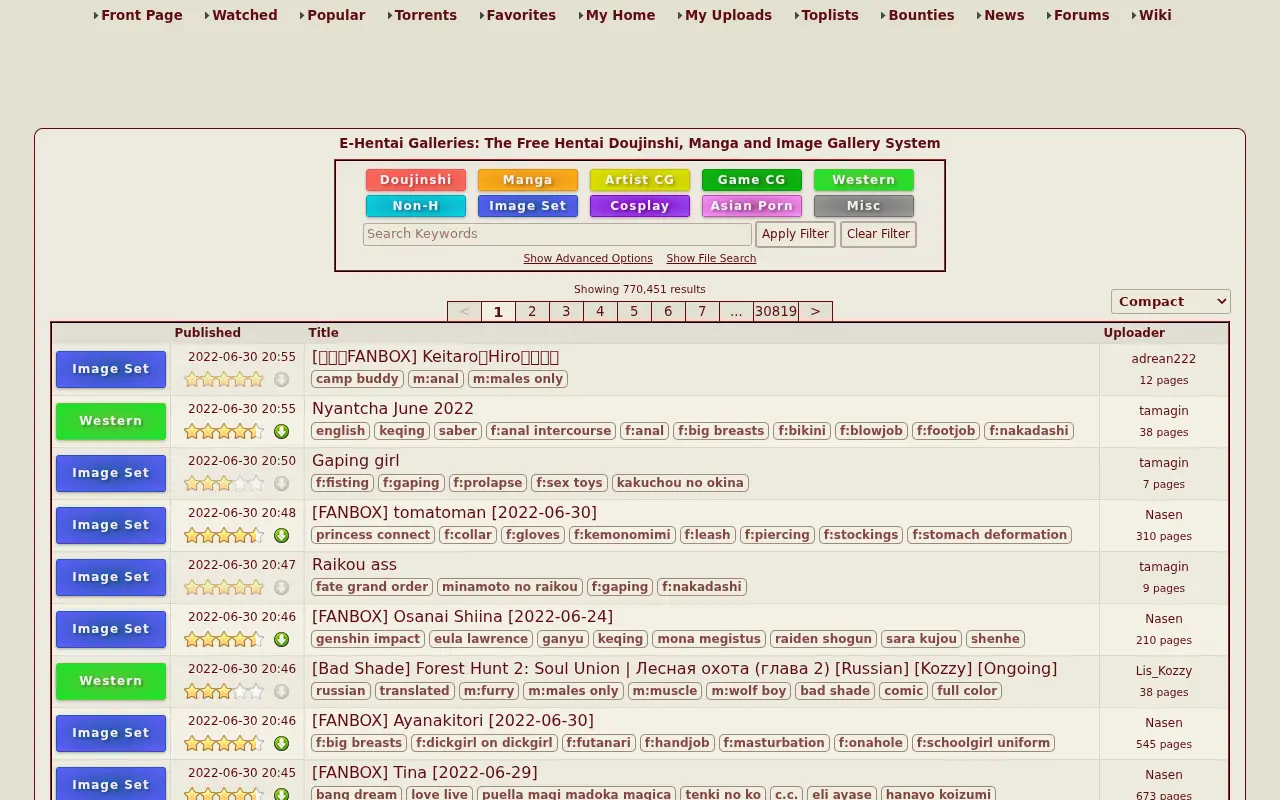Focus the Search Keywords field
1280x800 pixels.
[557, 234]
